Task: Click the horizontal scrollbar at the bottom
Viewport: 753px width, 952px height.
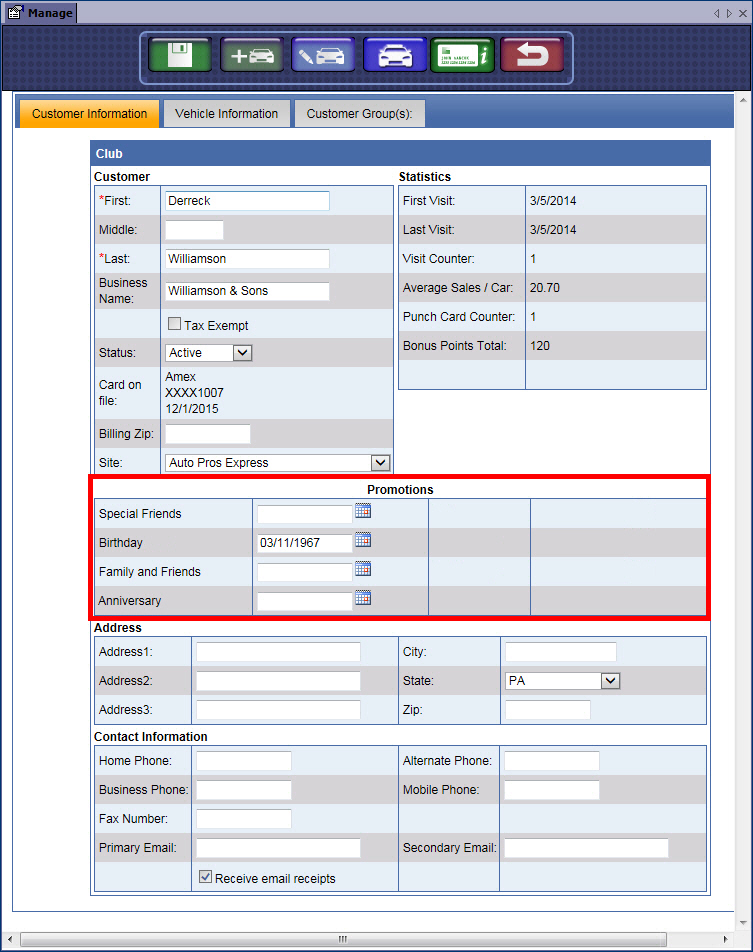Action: point(342,939)
